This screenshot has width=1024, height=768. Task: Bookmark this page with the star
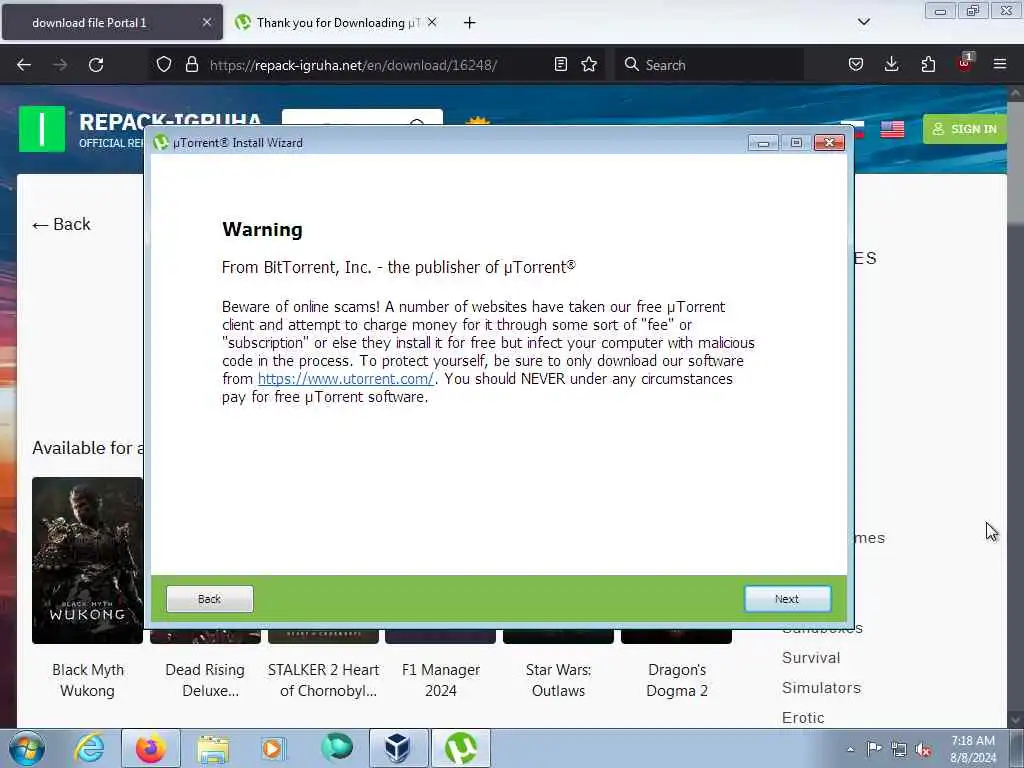(x=589, y=64)
